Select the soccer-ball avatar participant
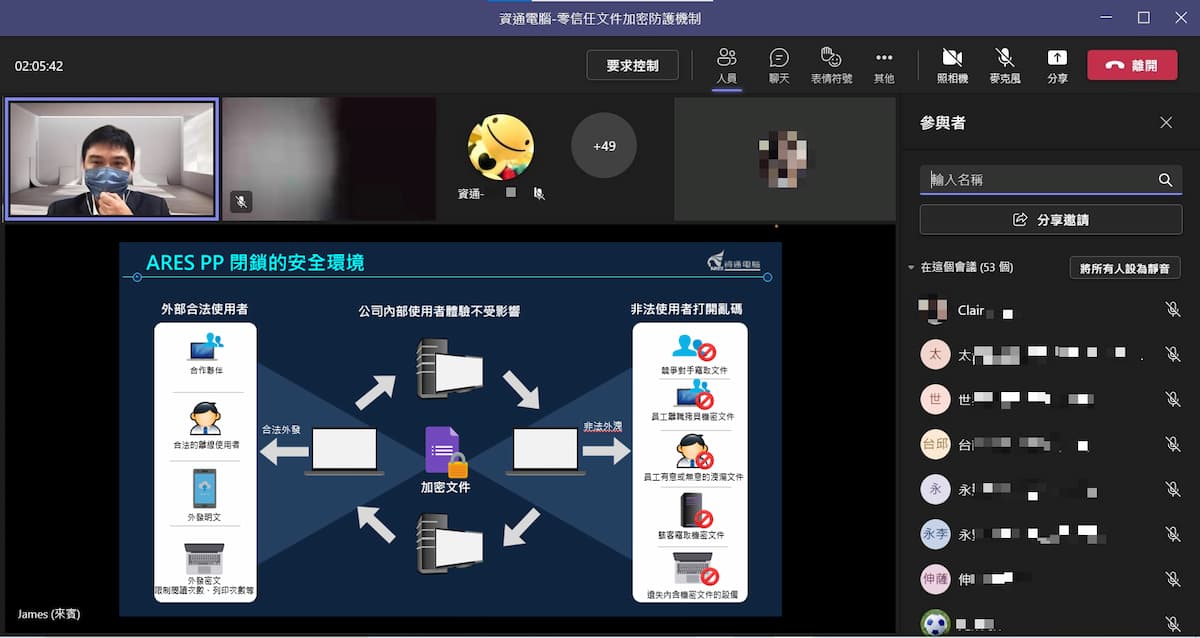This screenshot has width=1200, height=638. [x=935, y=623]
